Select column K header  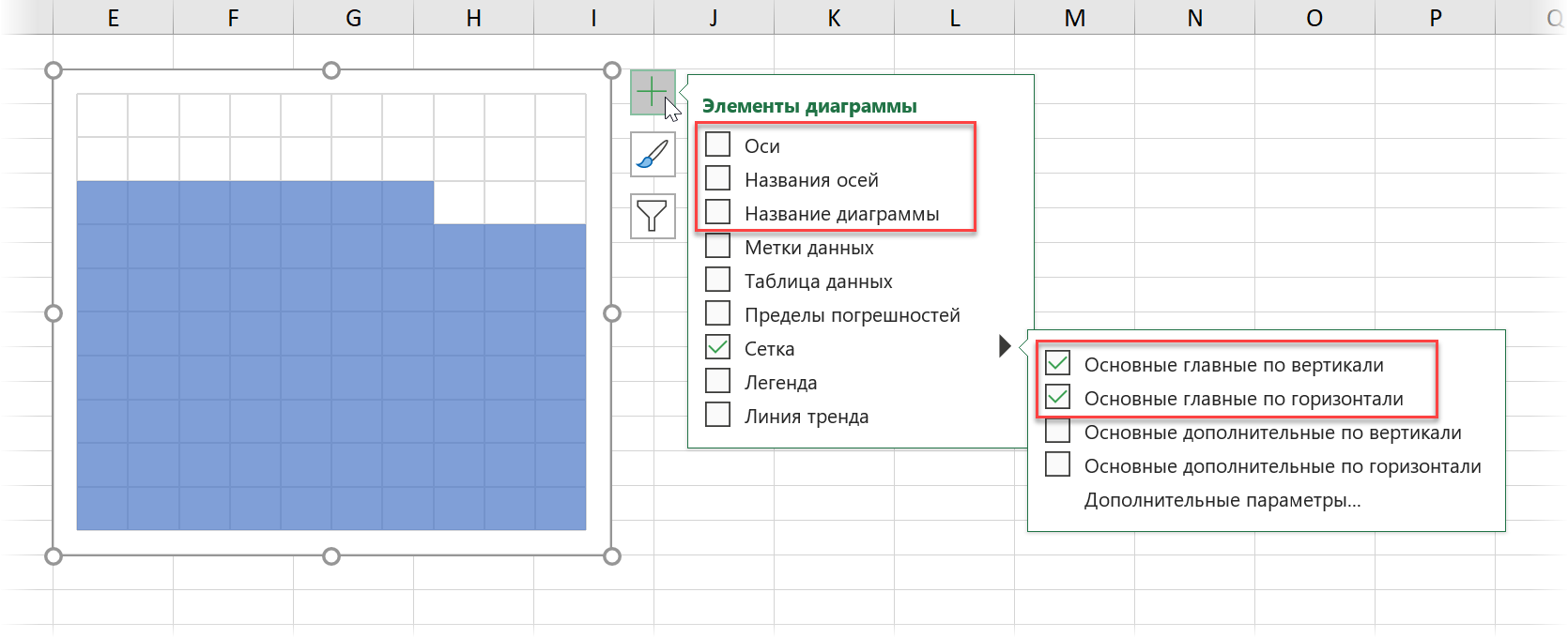click(834, 18)
